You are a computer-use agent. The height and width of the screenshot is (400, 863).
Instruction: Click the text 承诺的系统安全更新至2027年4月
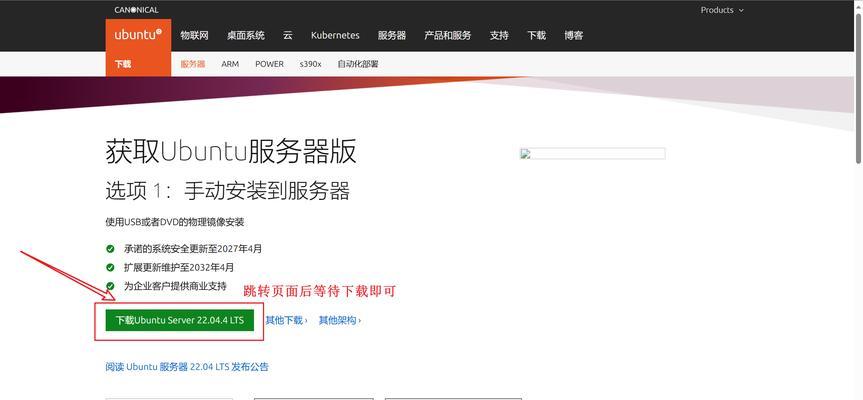click(x=193, y=249)
